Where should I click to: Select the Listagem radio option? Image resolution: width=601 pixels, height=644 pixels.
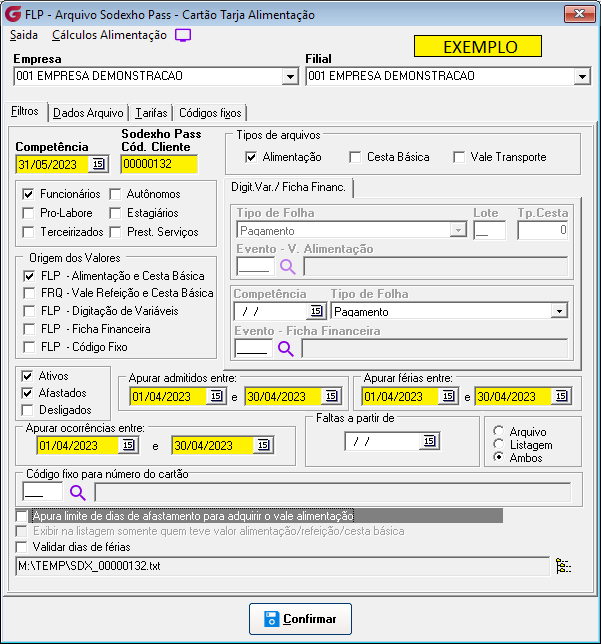tap(499, 444)
